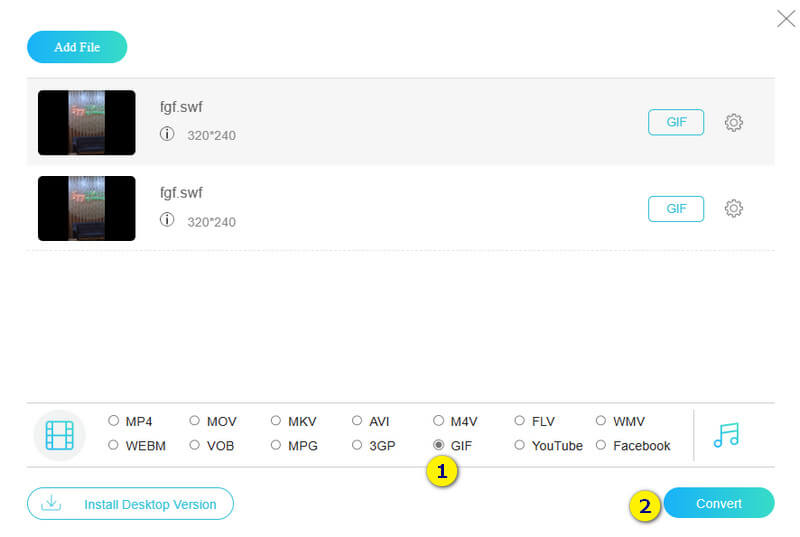Viewport: 800px width, 537px height.
Task: Click thumbnail of first fgf.swf video
Action: 87,122
